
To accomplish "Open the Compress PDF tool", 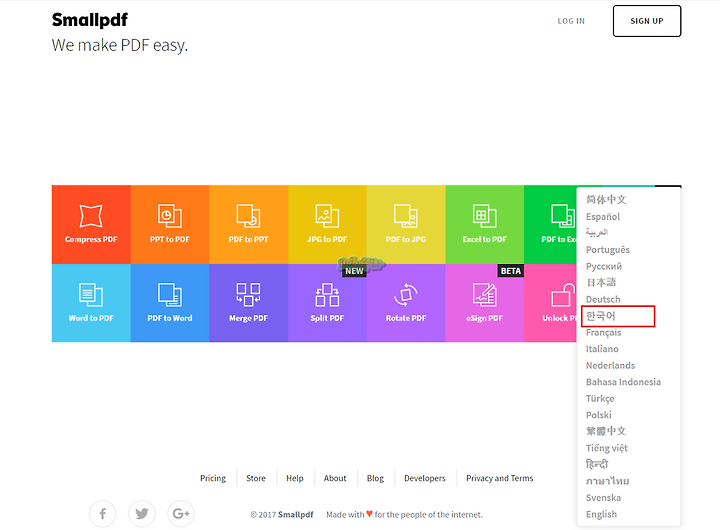I will click(x=91, y=224).
